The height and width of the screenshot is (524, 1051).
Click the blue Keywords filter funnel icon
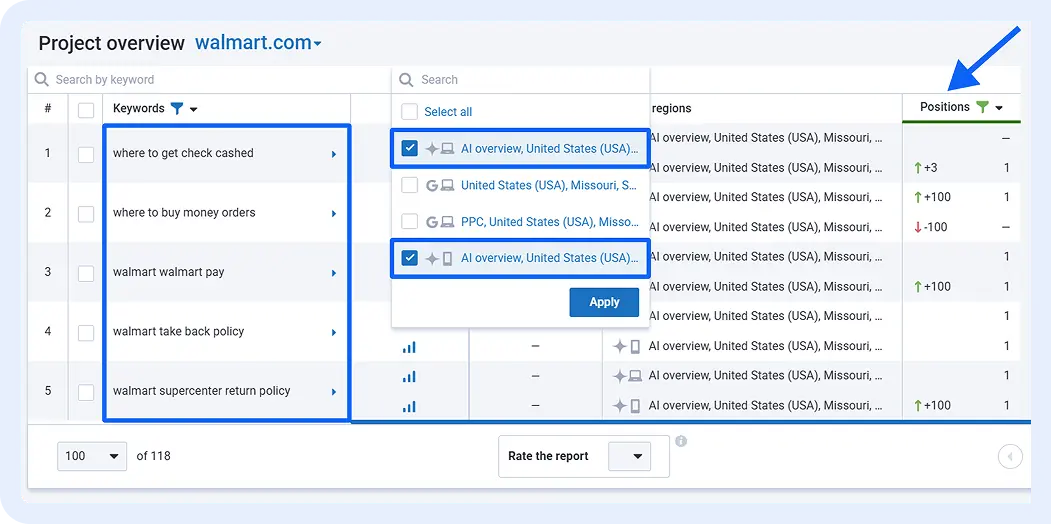coord(177,108)
